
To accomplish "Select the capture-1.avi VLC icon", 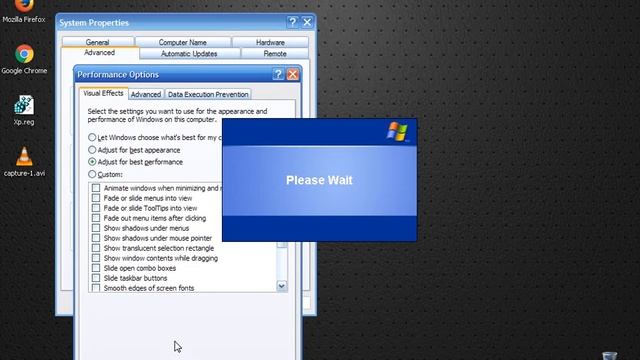I will pyautogui.click(x=24, y=156).
